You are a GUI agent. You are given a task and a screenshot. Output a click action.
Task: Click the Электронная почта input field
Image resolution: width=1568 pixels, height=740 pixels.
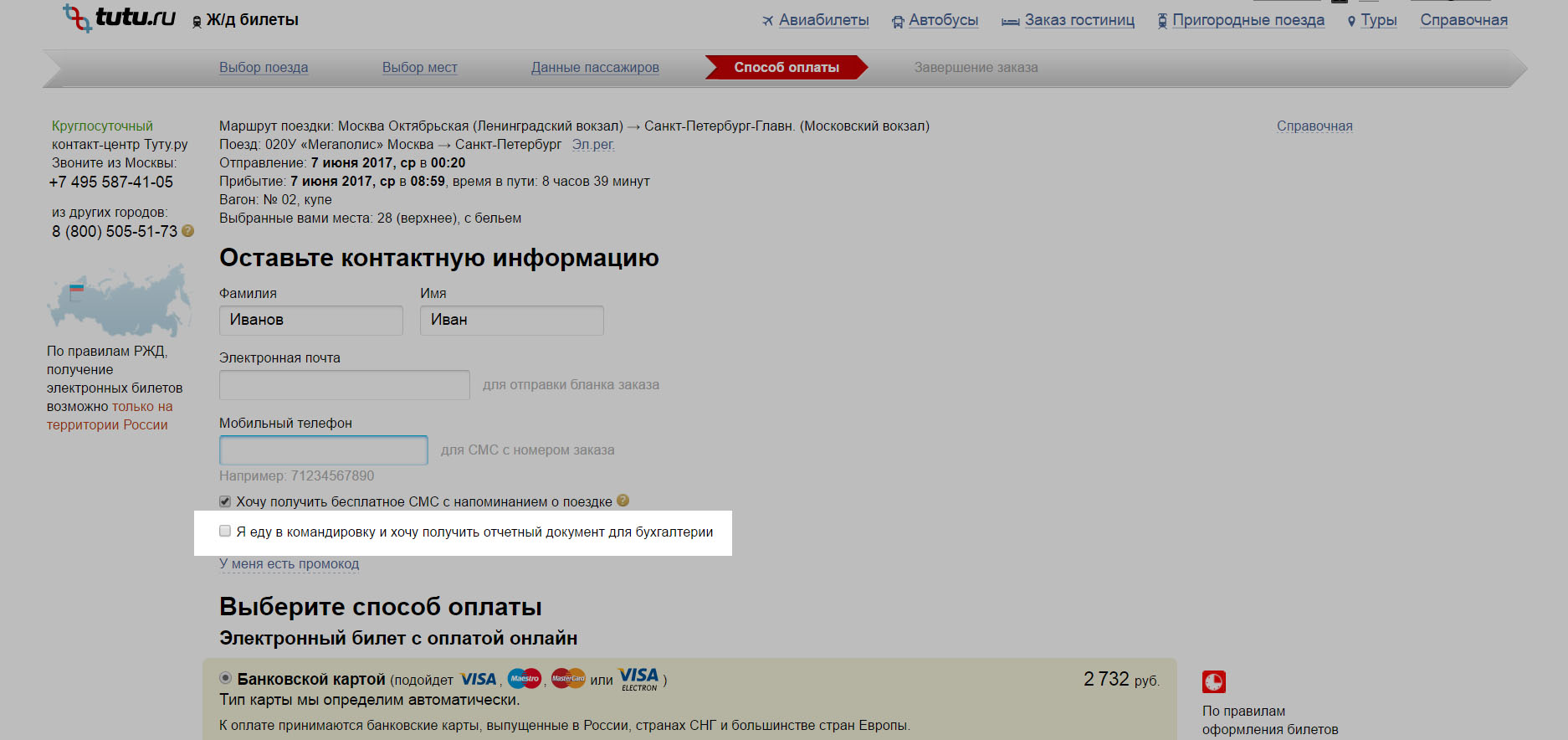tap(344, 385)
